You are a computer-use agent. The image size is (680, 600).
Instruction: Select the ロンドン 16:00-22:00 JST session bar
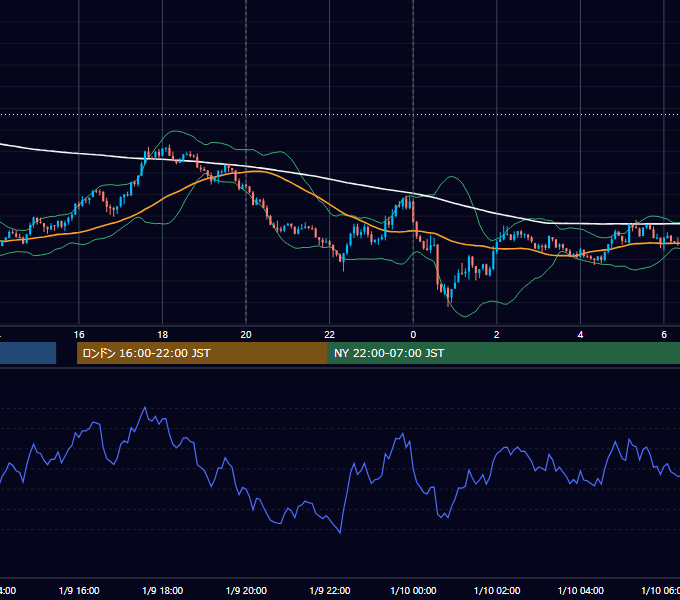(x=202, y=353)
